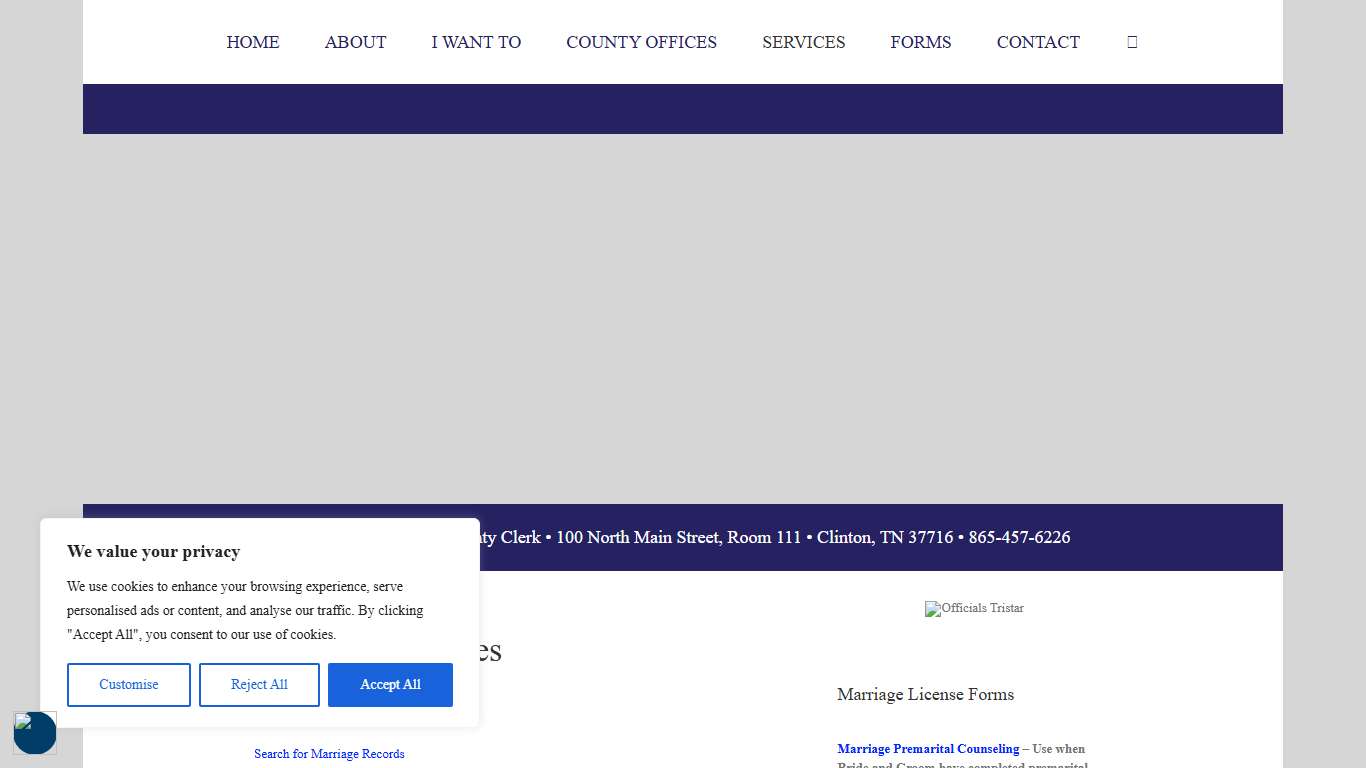Go to the CONTACT page
1366x768 pixels.
point(1038,42)
